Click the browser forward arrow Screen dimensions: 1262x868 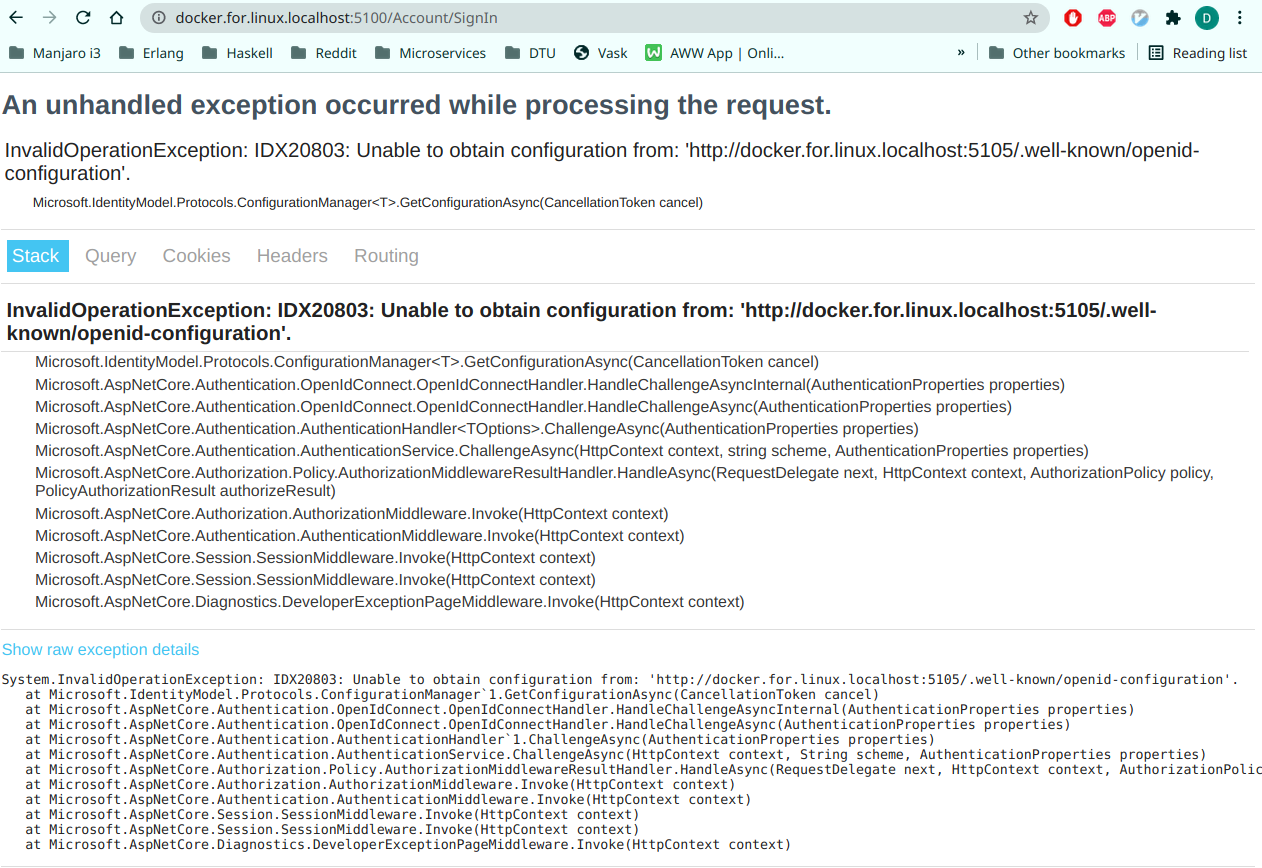50,18
